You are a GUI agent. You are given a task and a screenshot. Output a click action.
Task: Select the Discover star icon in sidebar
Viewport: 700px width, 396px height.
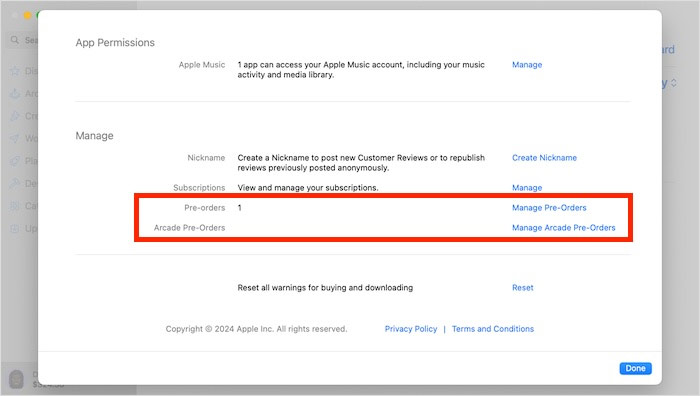click(x=15, y=71)
